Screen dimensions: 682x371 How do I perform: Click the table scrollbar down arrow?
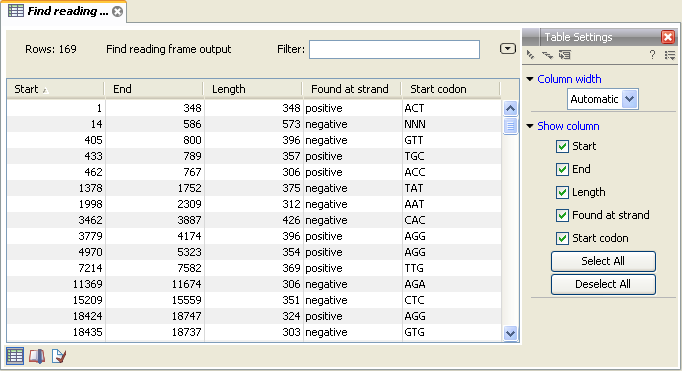510,334
